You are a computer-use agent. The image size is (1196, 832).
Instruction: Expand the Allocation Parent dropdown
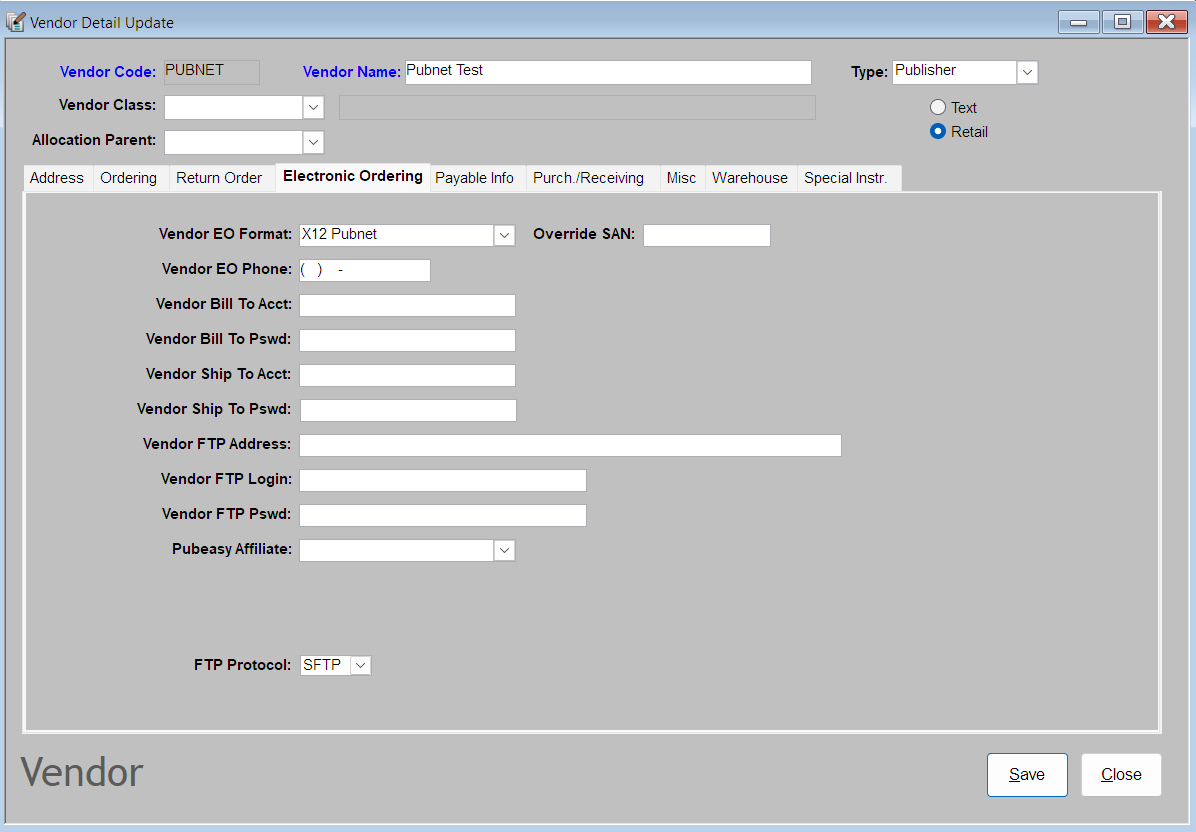(x=313, y=141)
